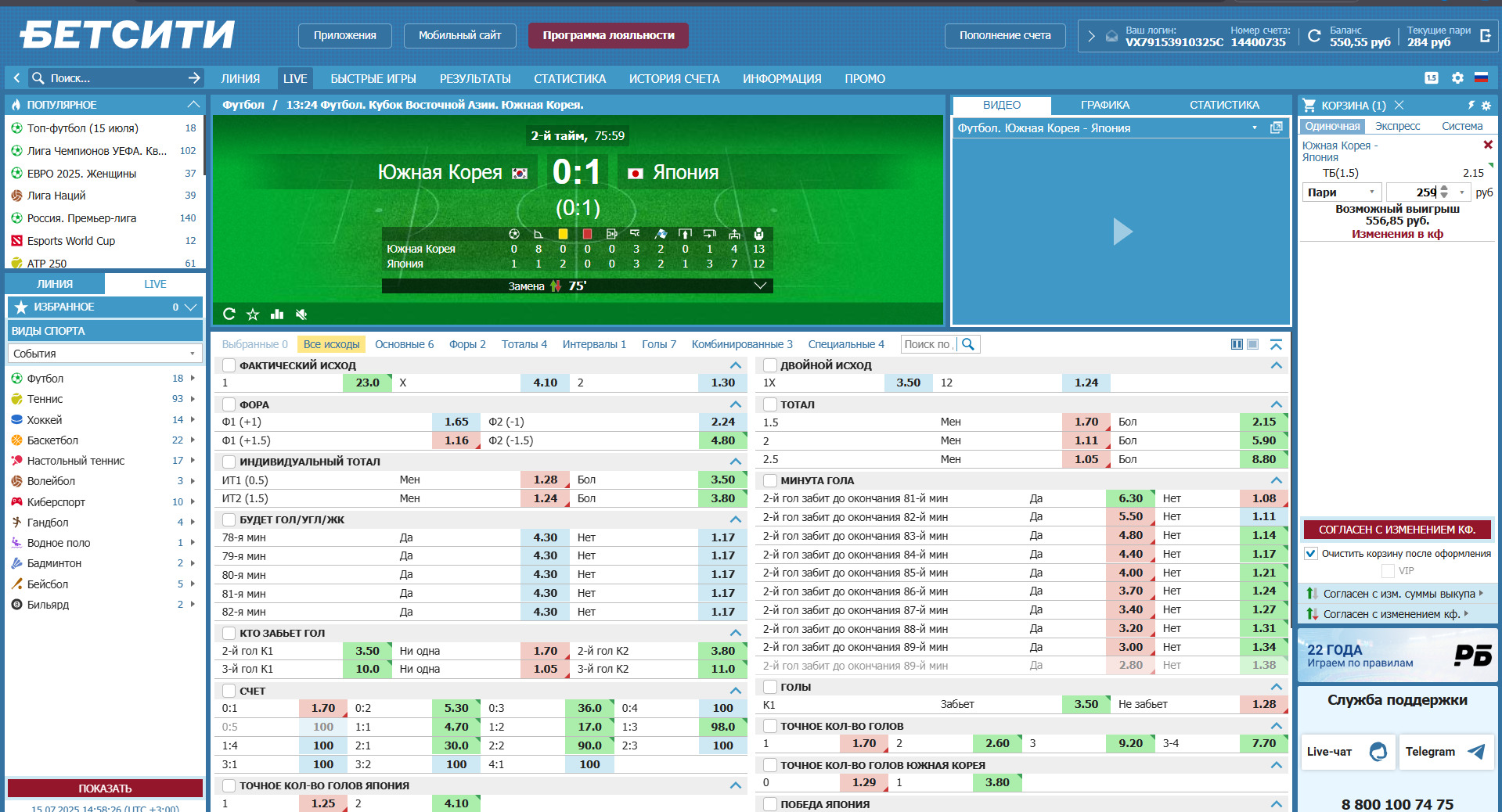The image size is (1502, 812).
Task: Refresh the match scoreboard with the reload icon
Action: pyautogui.click(x=229, y=314)
